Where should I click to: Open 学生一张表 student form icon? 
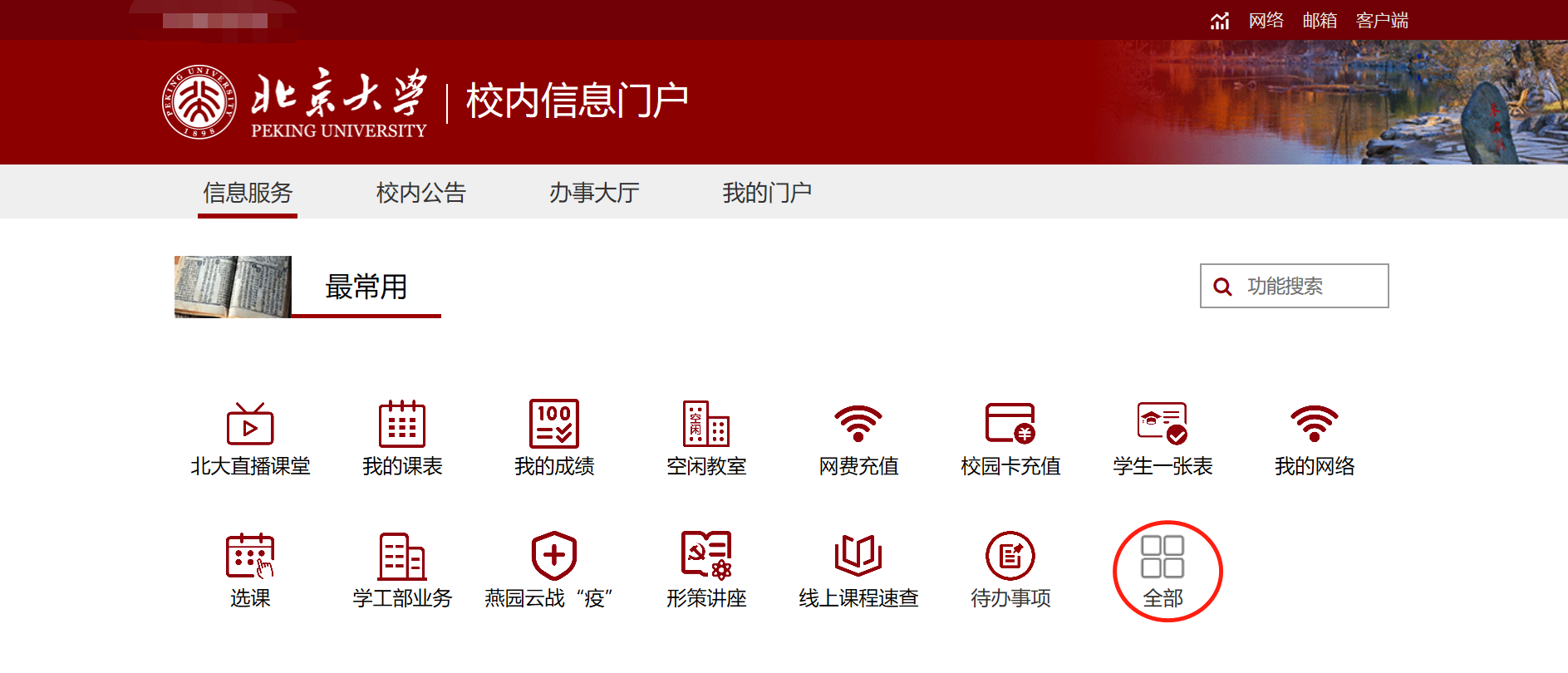click(x=1162, y=425)
